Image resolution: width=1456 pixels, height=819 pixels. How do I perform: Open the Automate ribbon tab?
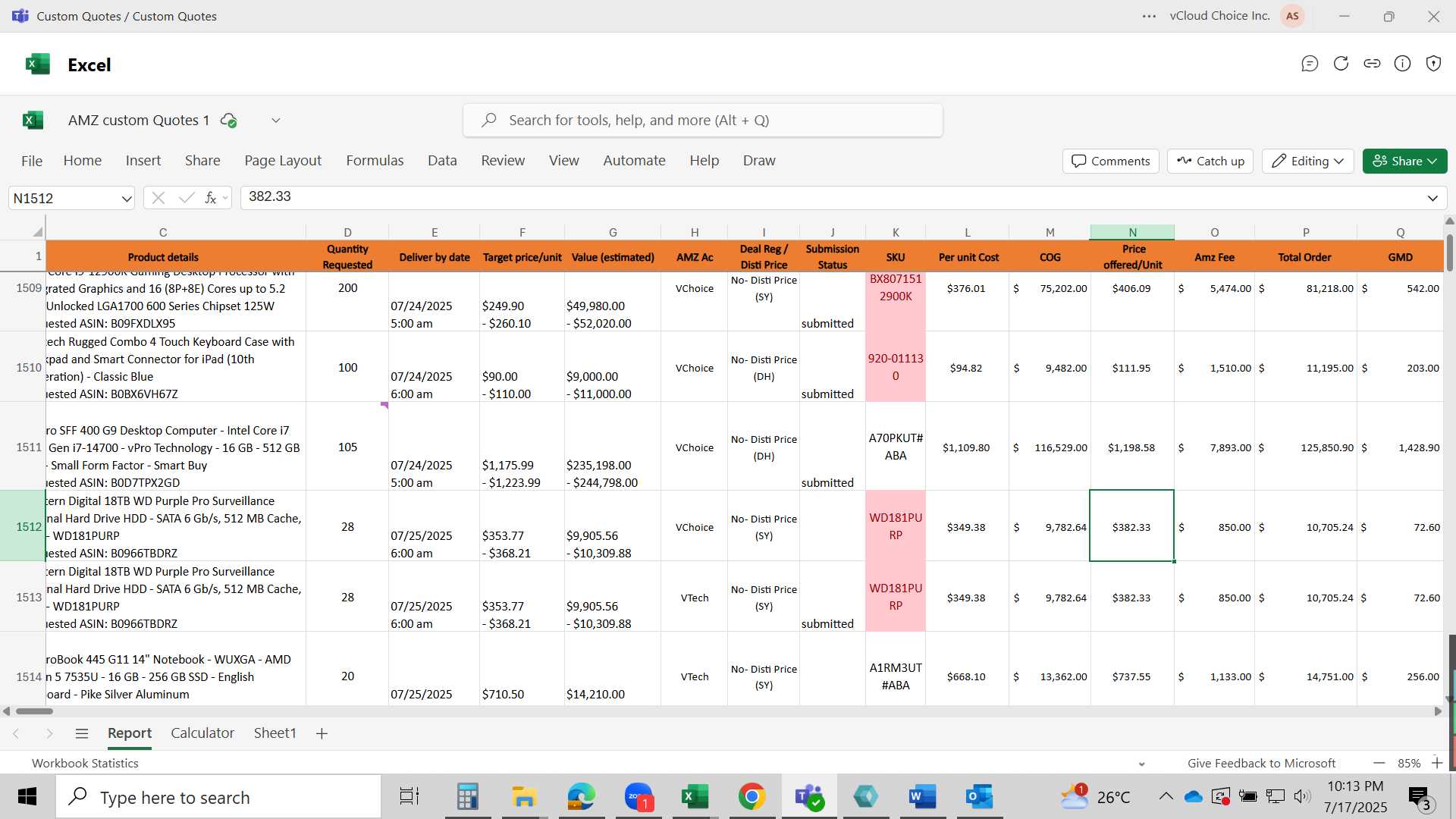coord(634,161)
